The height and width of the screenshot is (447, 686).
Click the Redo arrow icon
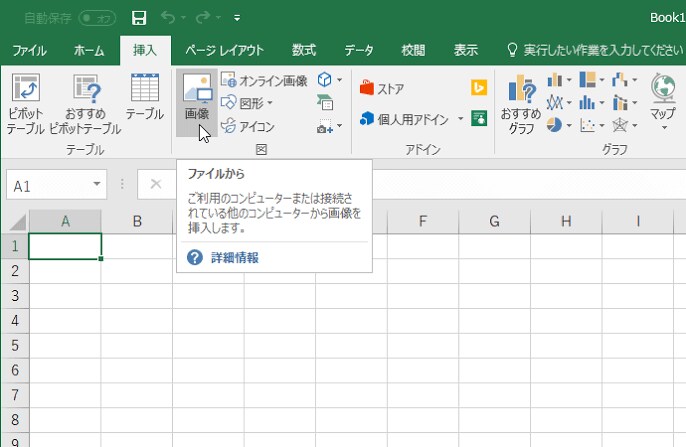(203, 17)
